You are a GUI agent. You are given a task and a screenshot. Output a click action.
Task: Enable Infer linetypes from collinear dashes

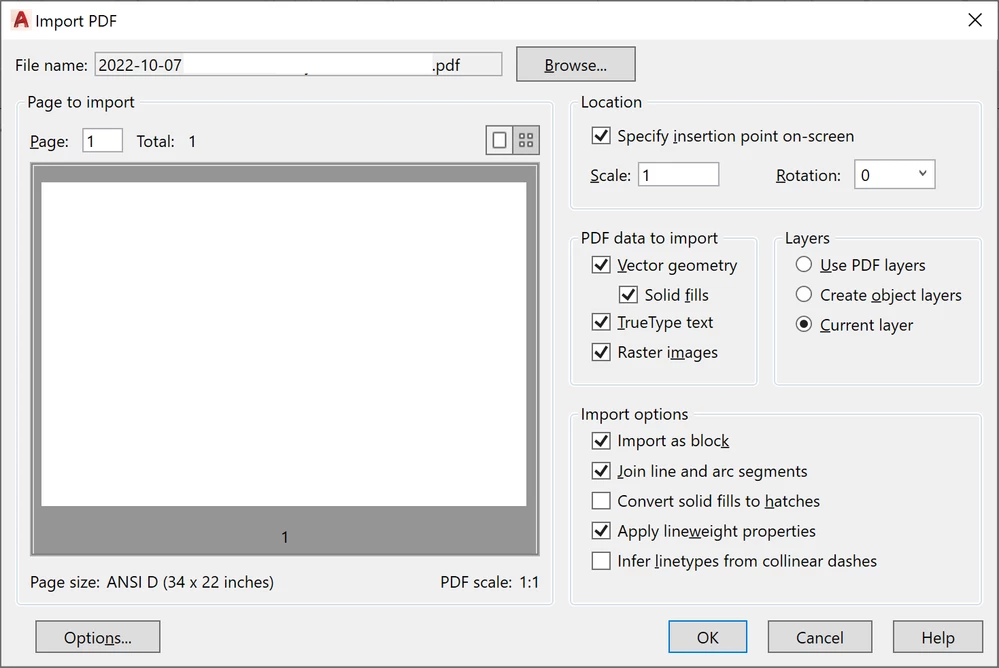tap(601, 561)
